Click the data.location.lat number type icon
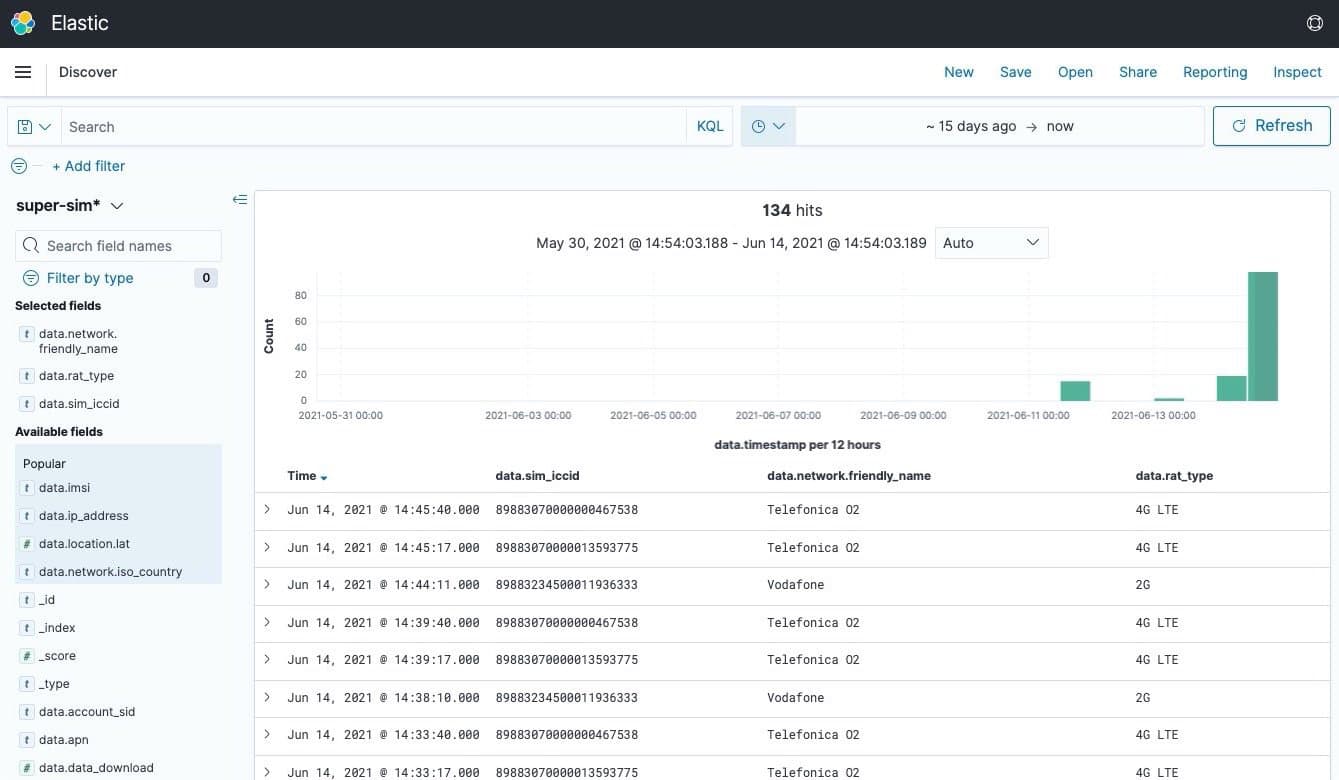Viewport: 1339px width, 780px height. pos(27,544)
